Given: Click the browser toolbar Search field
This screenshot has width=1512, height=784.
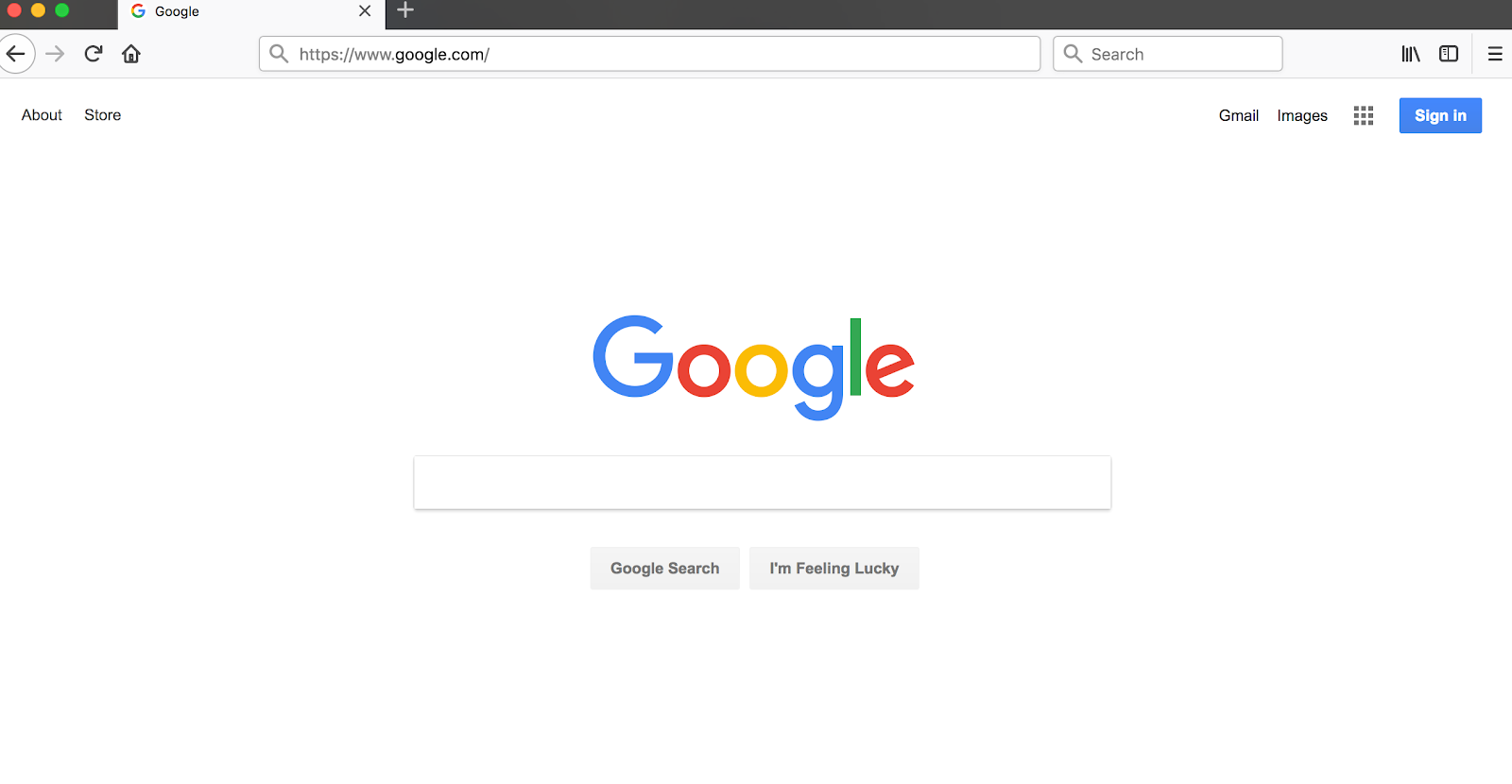Looking at the screenshot, I should (1168, 54).
